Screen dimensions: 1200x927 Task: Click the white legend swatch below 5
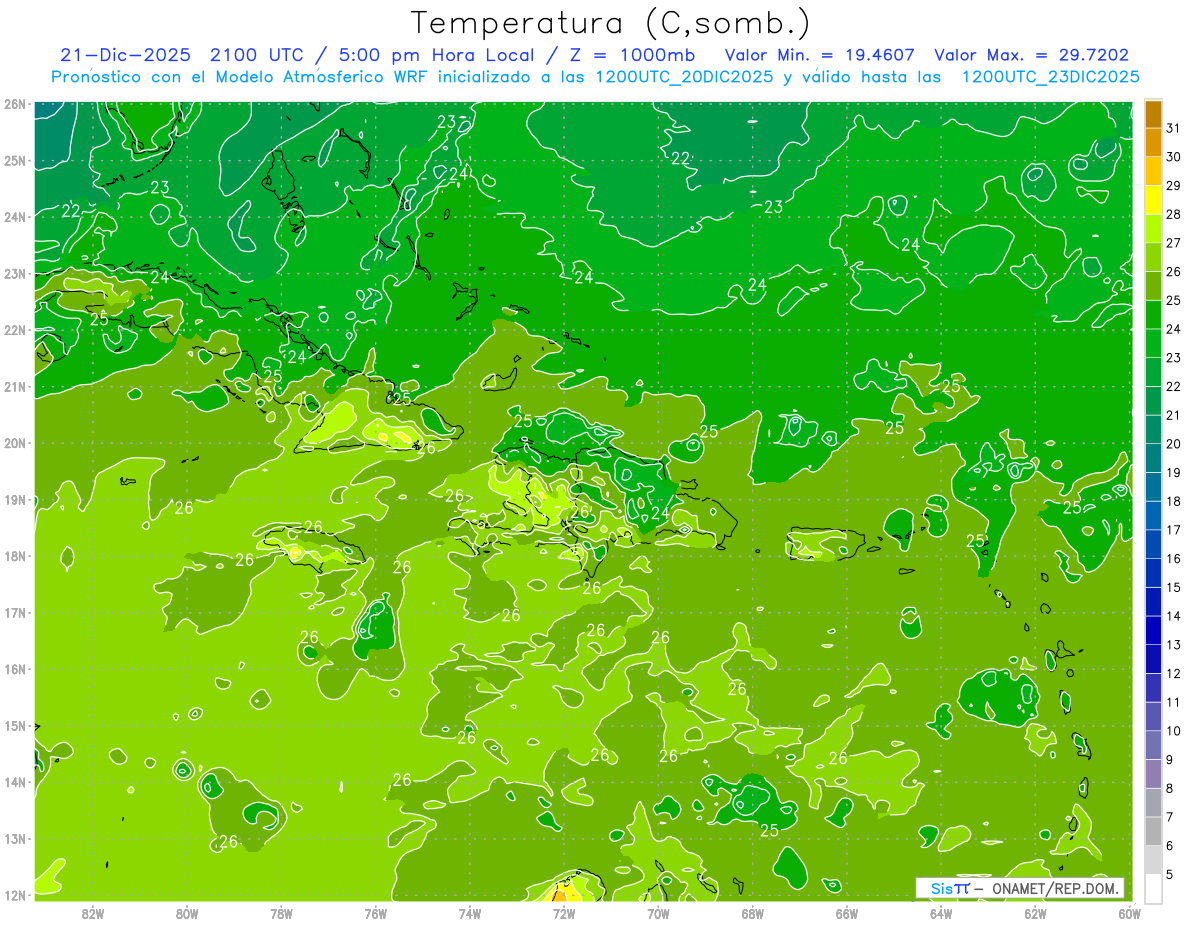[x=1153, y=888]
